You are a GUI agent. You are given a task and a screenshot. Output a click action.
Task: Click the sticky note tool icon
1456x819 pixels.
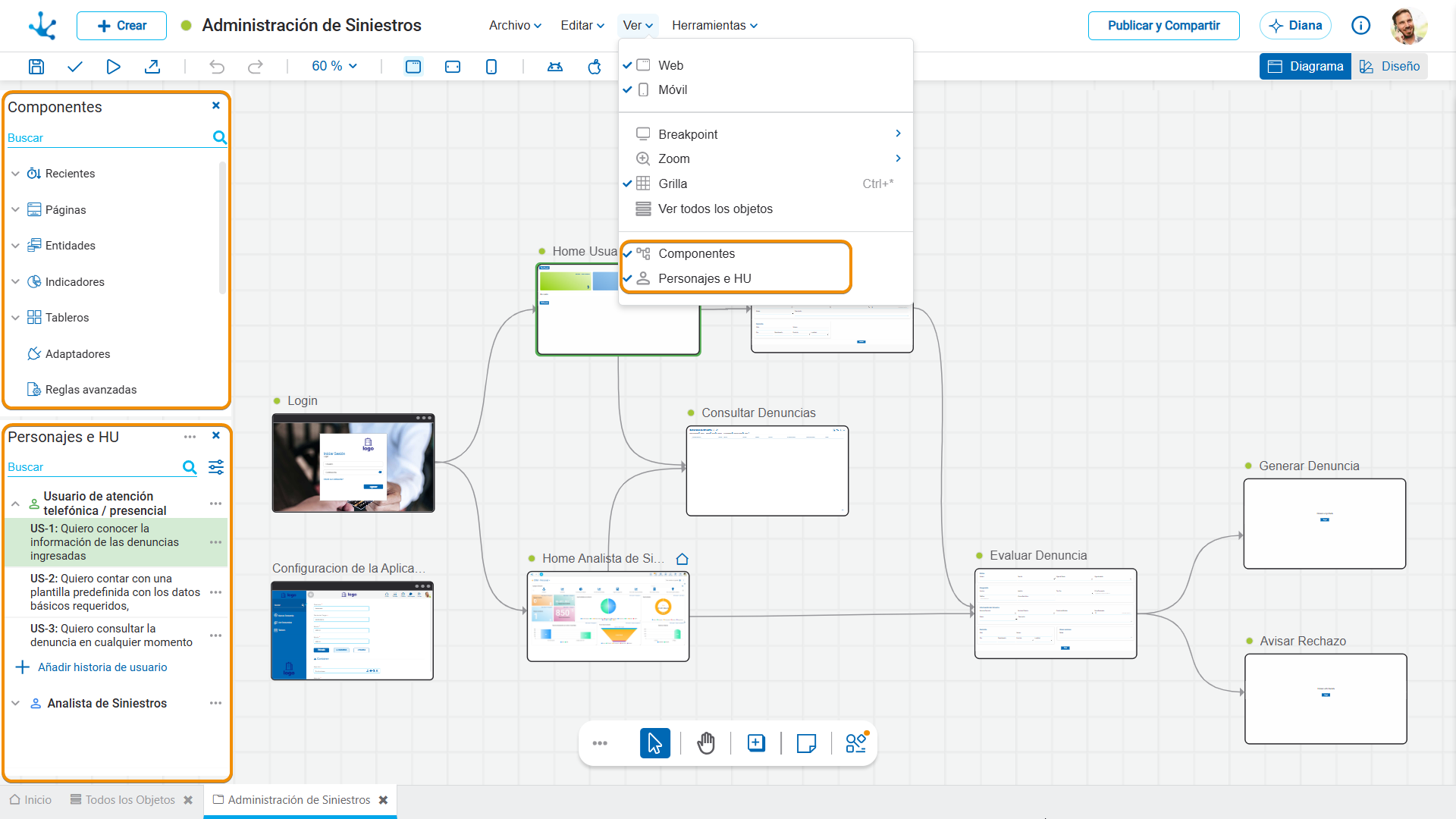(806, 743)
